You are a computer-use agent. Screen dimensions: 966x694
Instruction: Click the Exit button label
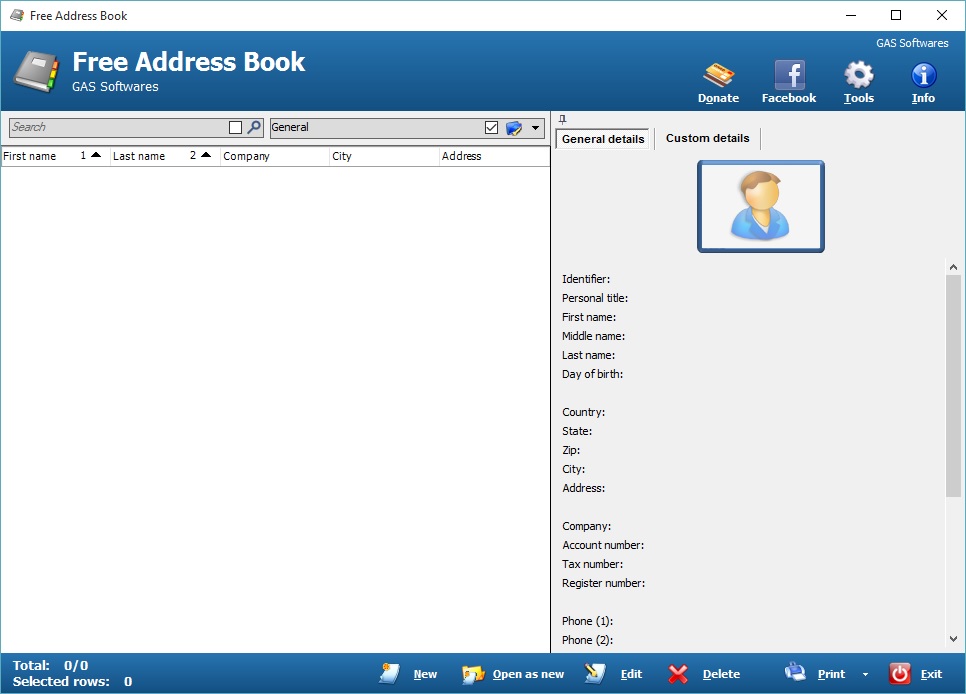tap(931, 674)
